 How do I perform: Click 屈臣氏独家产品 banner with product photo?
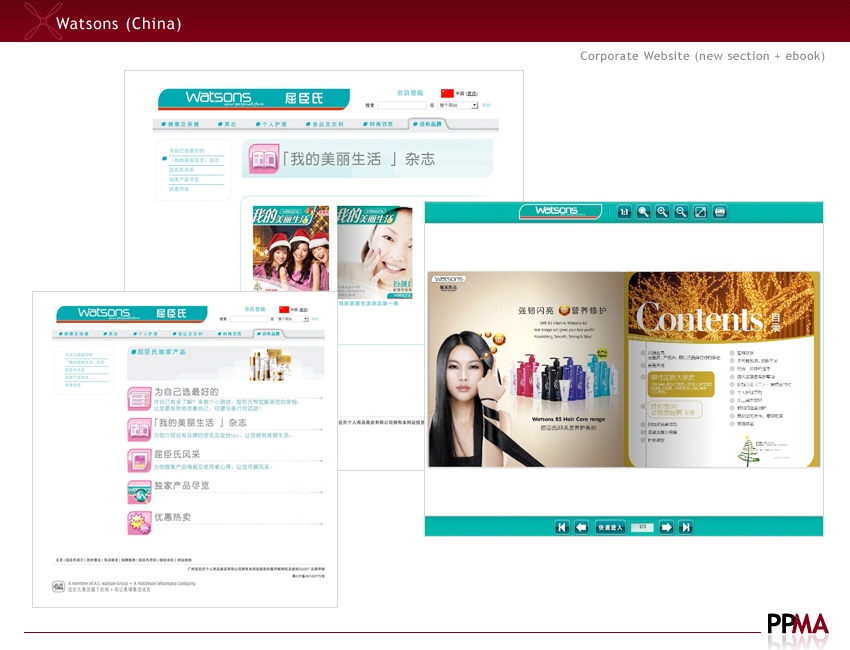click(226, 364)
